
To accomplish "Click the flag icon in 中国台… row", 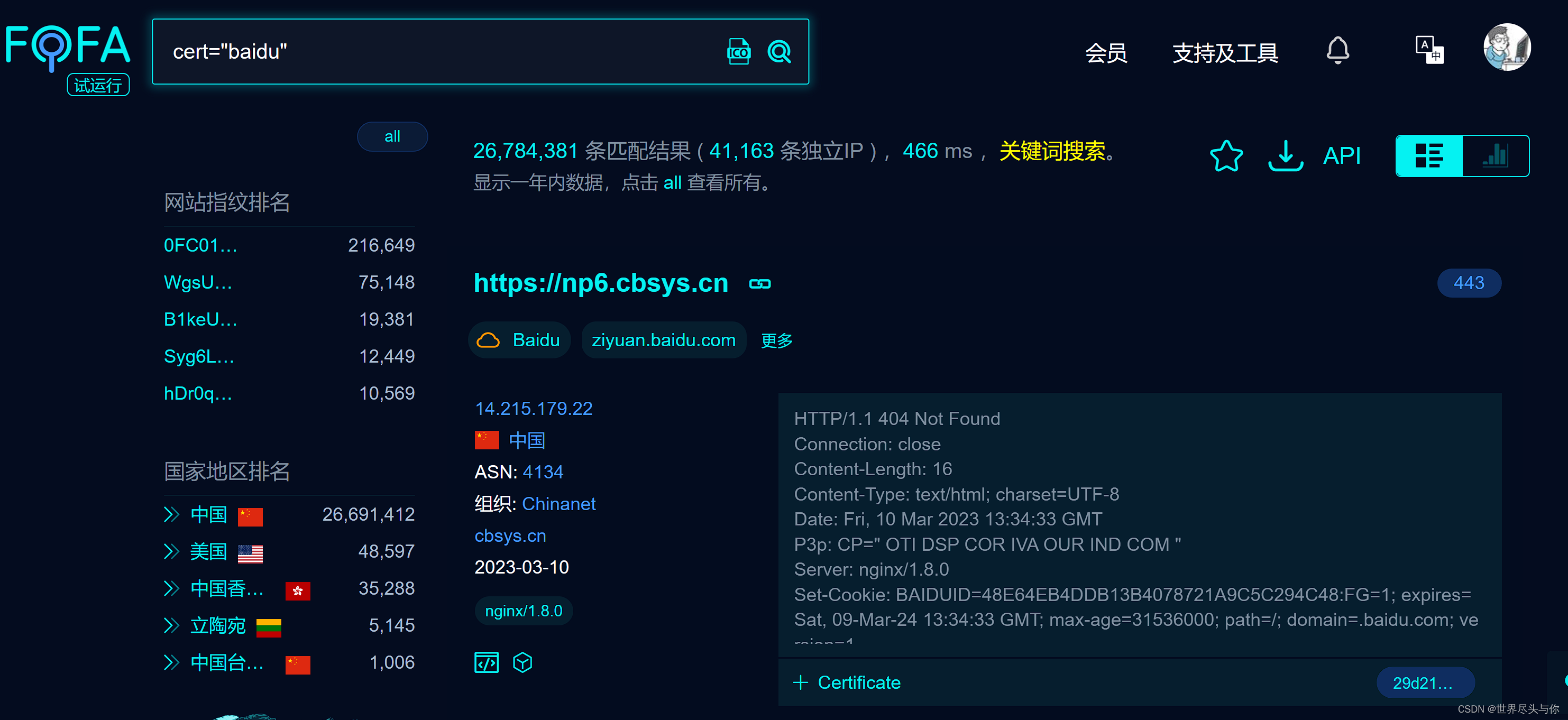I will (298, 664).
